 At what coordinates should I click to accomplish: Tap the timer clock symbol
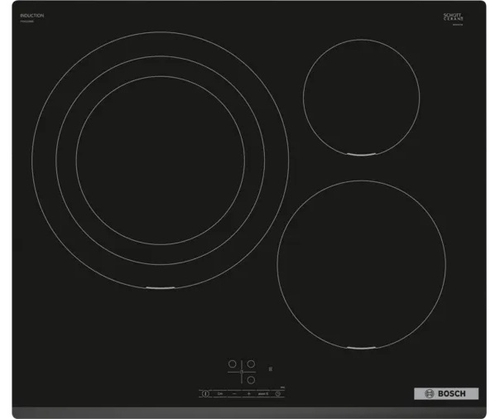(278, 394)
